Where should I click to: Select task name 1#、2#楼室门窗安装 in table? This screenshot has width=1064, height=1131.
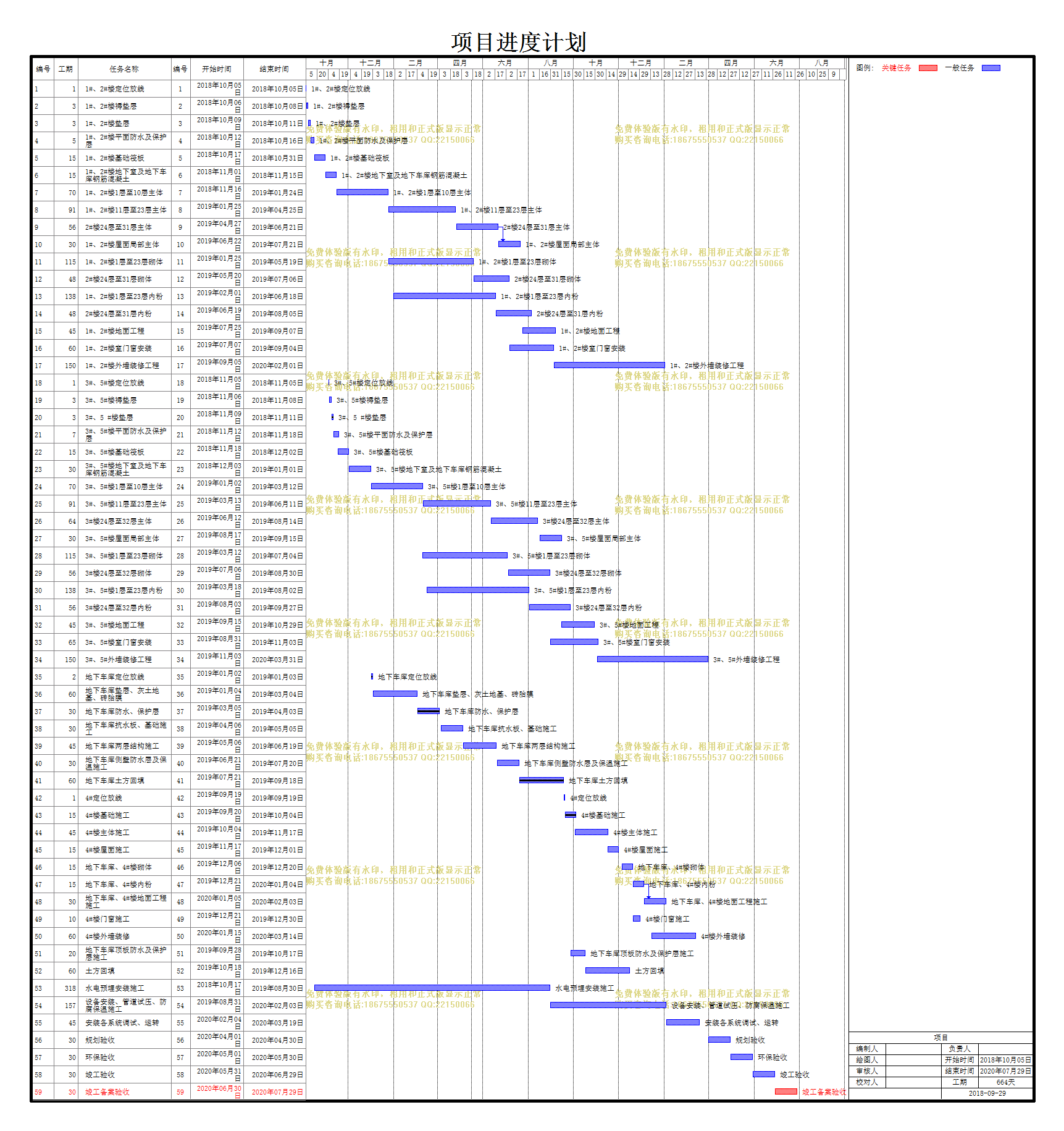(x=119, y=348)
